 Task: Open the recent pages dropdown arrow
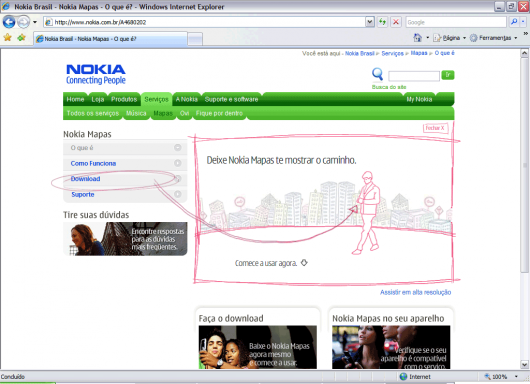click(34, 22)
